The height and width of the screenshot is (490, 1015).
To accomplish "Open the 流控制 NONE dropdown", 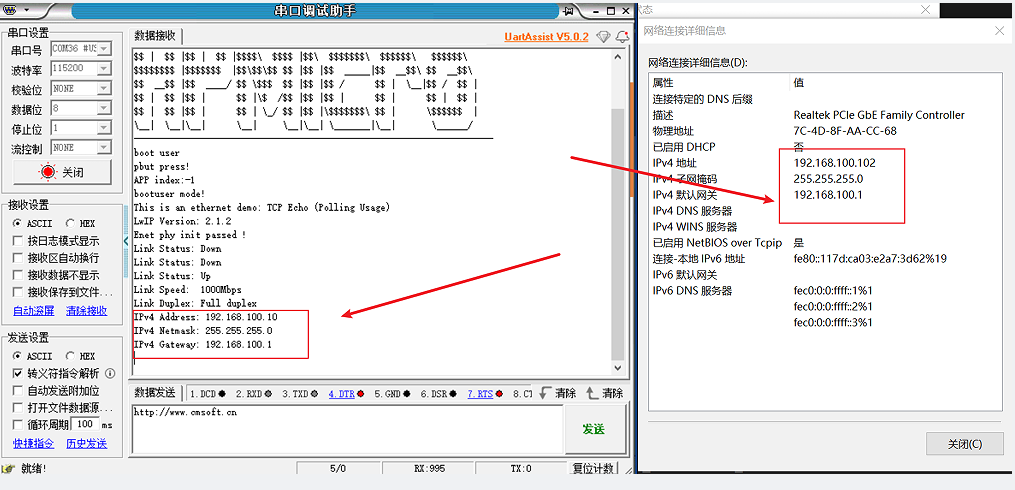I will (104, 148).
